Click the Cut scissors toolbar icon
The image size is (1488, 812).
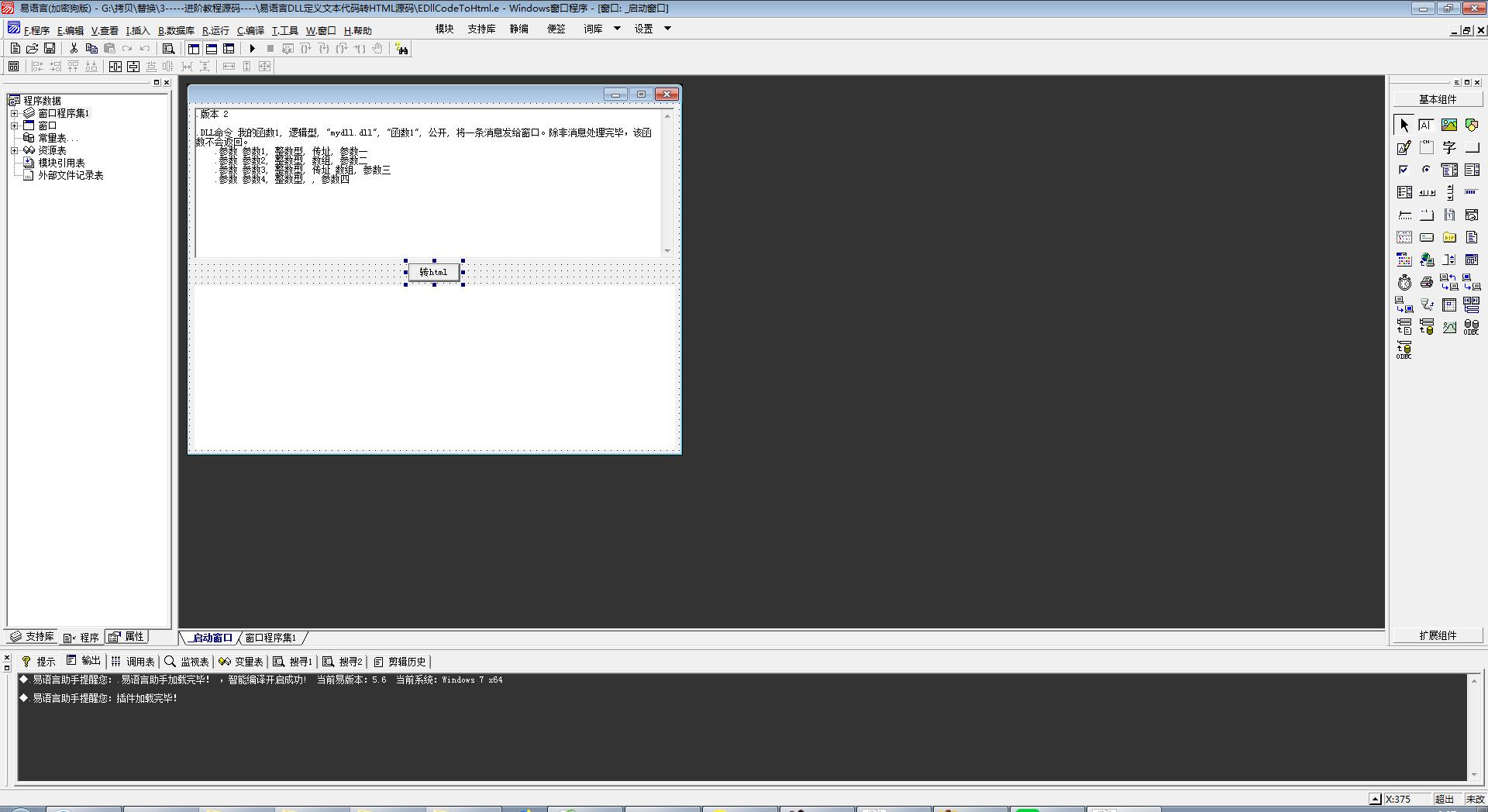[74, 49]
